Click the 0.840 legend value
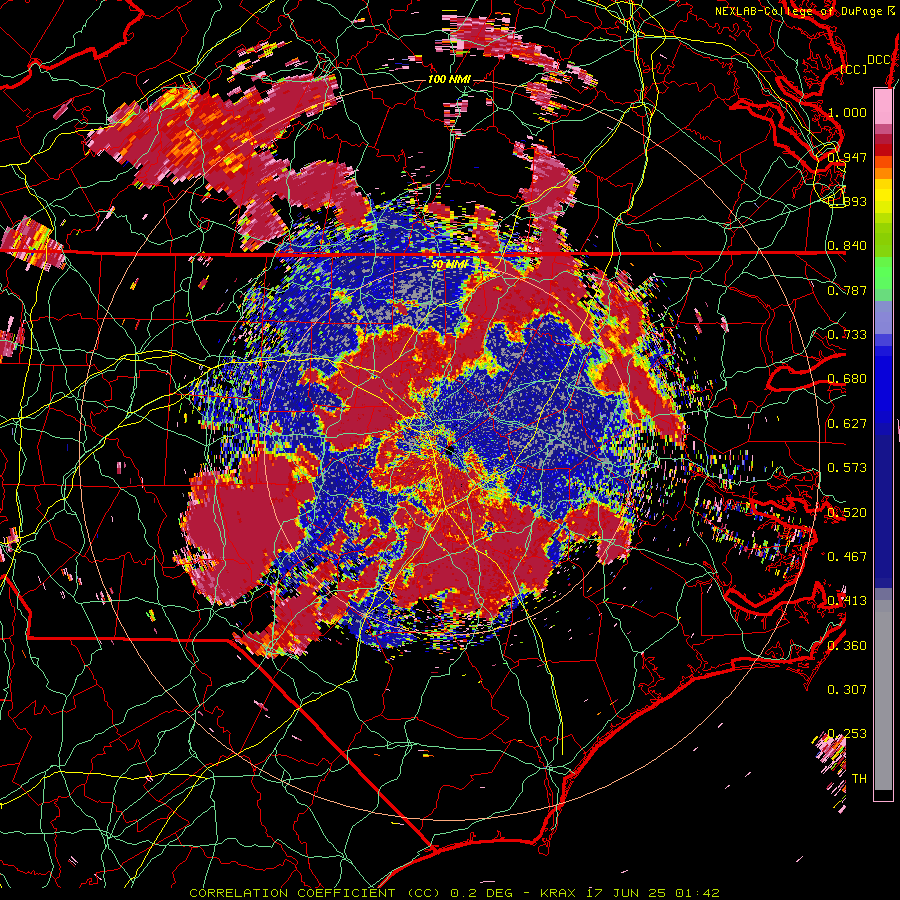This screenshot has height=900, width=900. pos(847,246)
